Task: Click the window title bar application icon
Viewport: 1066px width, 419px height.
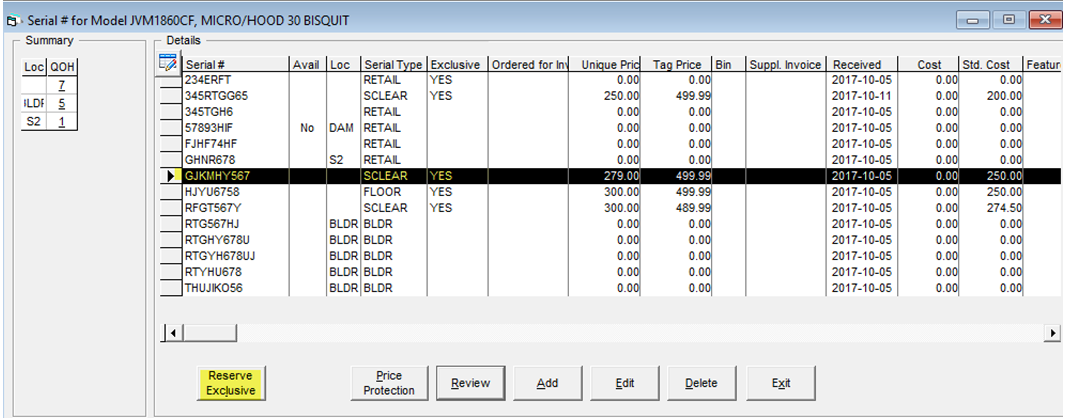Action: [x=13, y=20]
